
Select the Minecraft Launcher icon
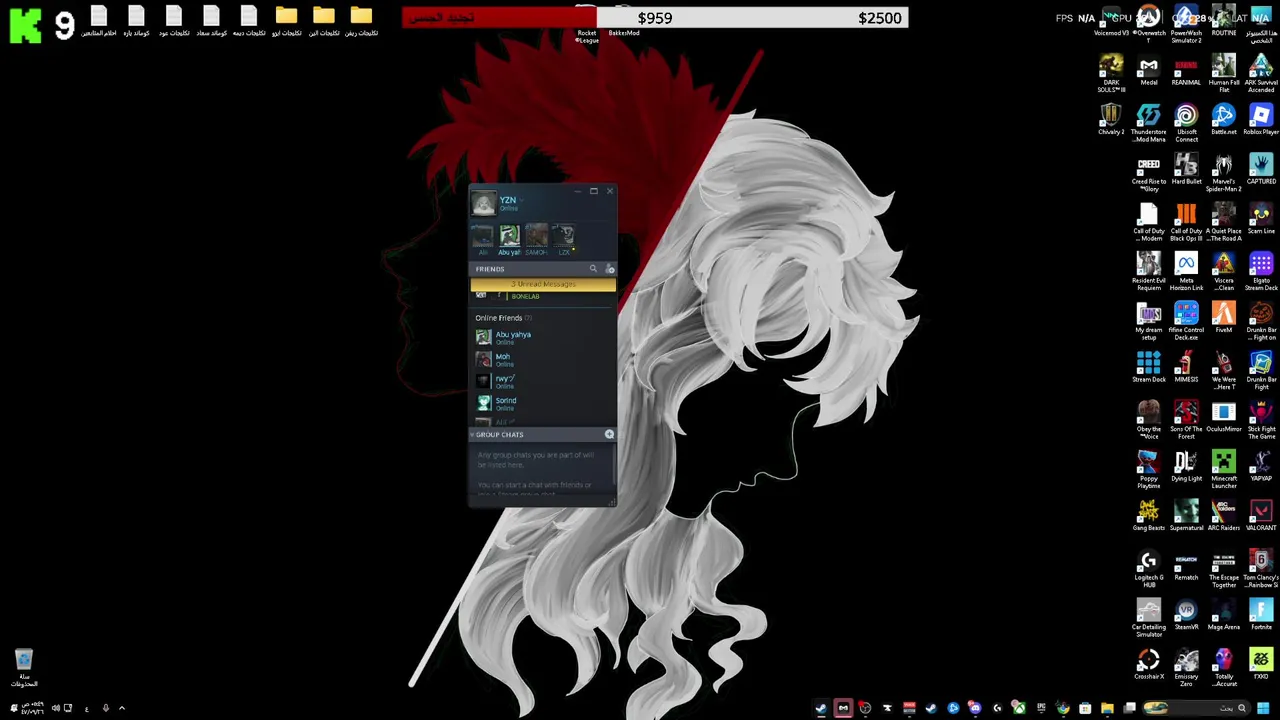[1224, 470]
